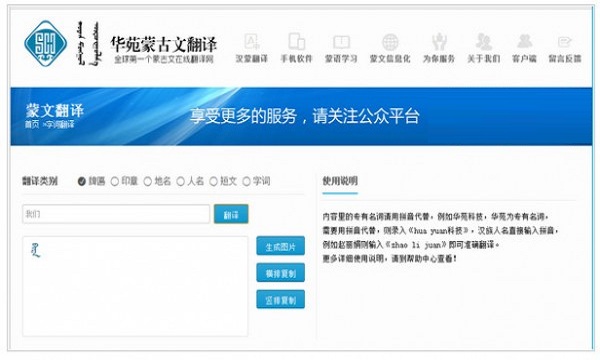Click the 横排复制 button
This screenshot has width=600, height=360.
[x=280, y=273]
